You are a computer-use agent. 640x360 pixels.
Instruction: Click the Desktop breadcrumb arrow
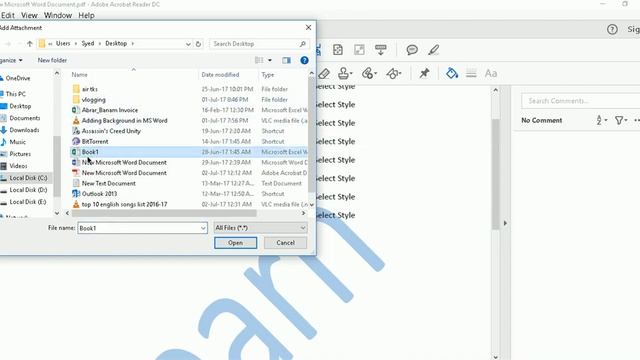(x=133, y=44)
